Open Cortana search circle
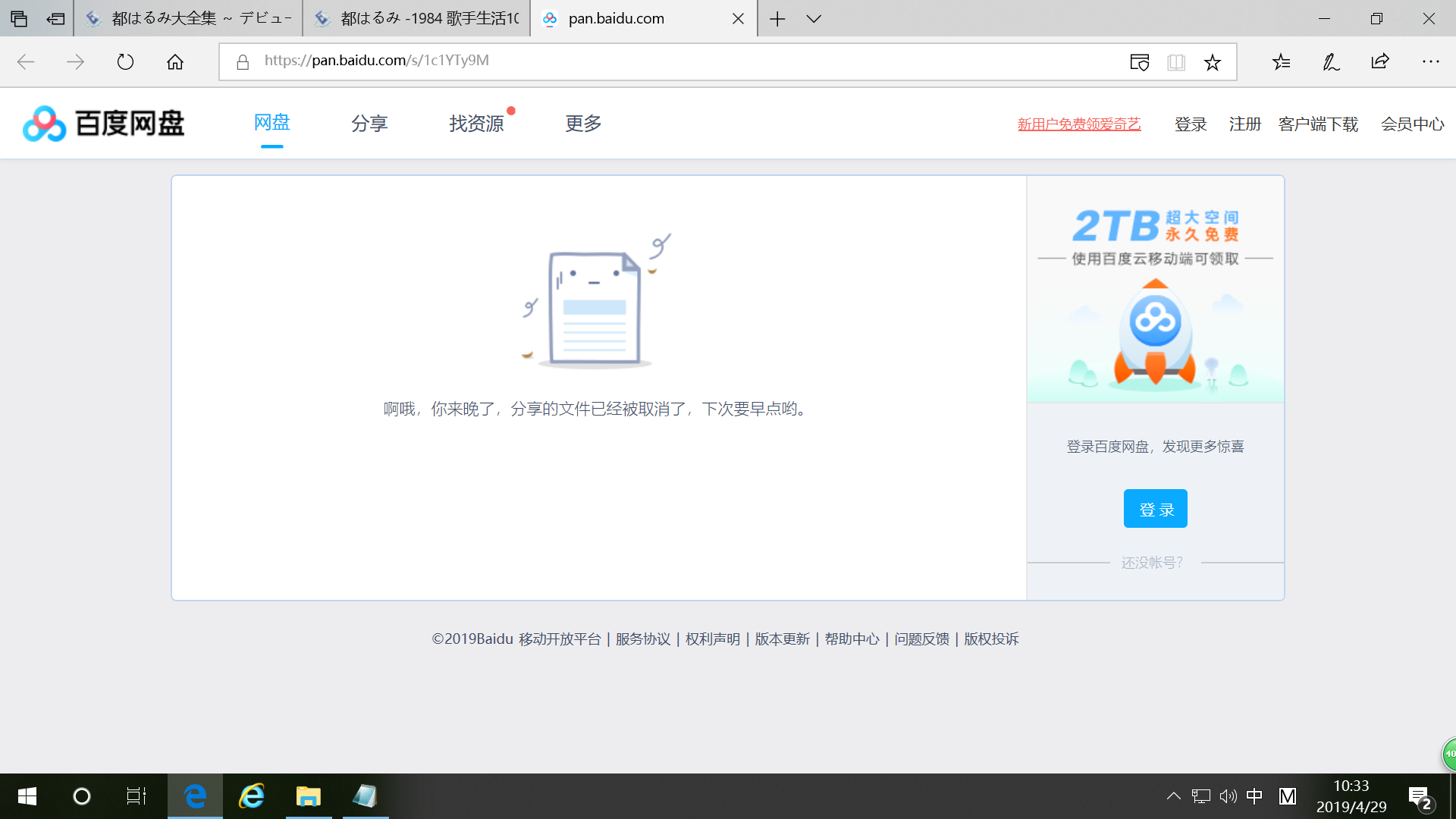The image size is (1456, 819). 81,796
